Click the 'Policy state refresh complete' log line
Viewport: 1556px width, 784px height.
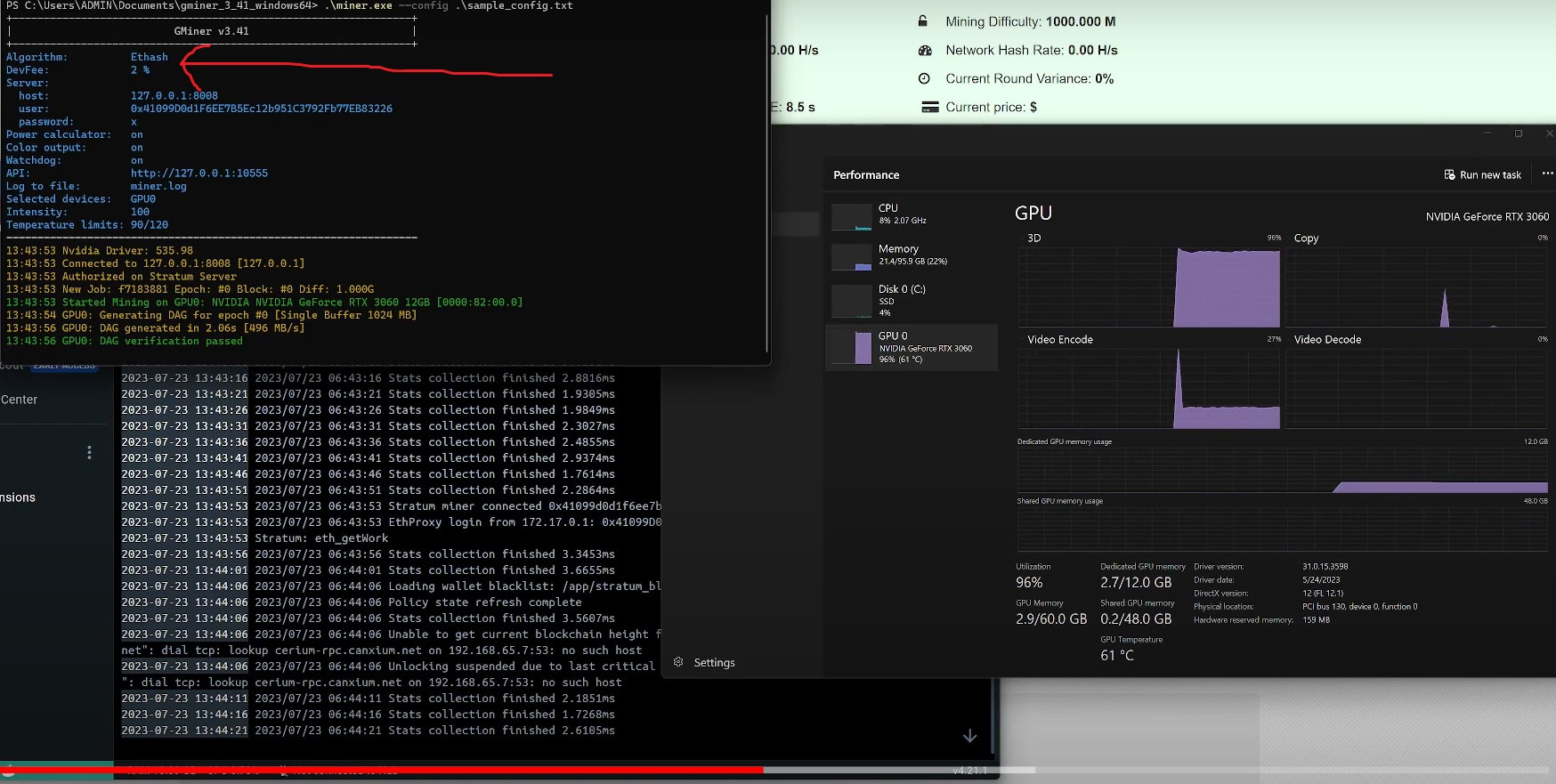click(352, 602)
